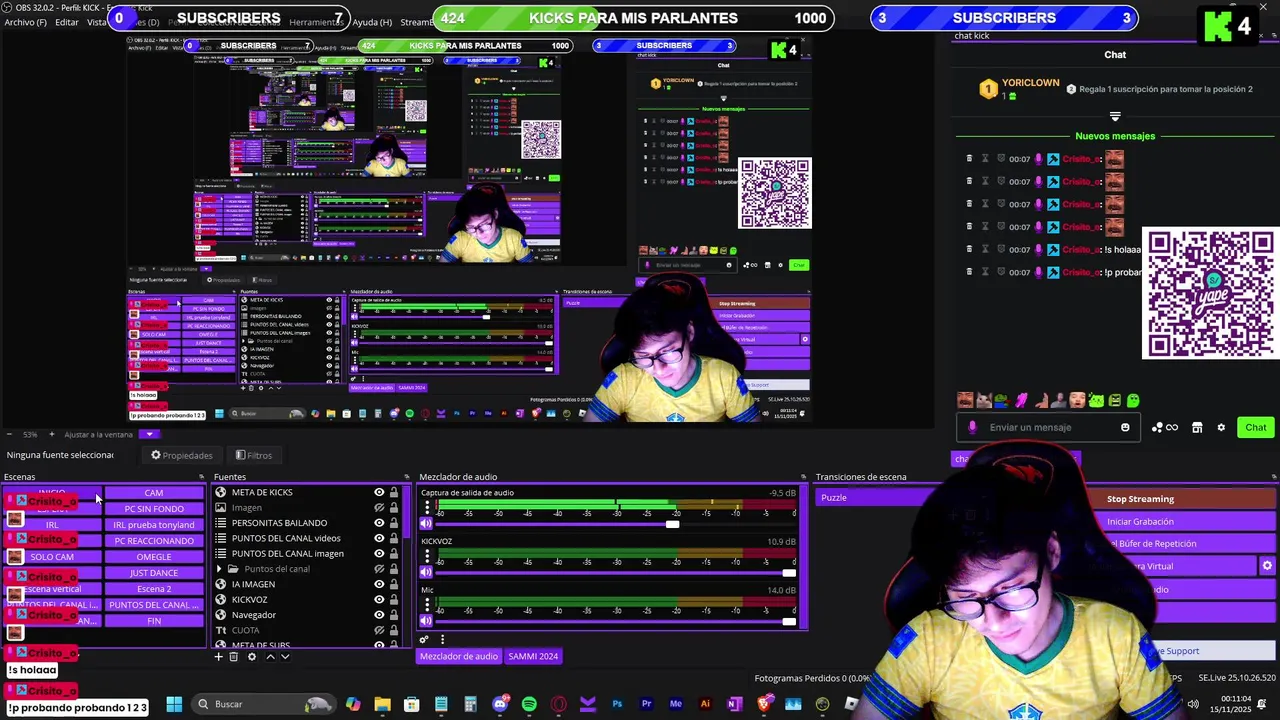This screenshot has width=1280, height=720.
Task: Open the Puzzle transition dropdown
Action: tap(878, 498)
